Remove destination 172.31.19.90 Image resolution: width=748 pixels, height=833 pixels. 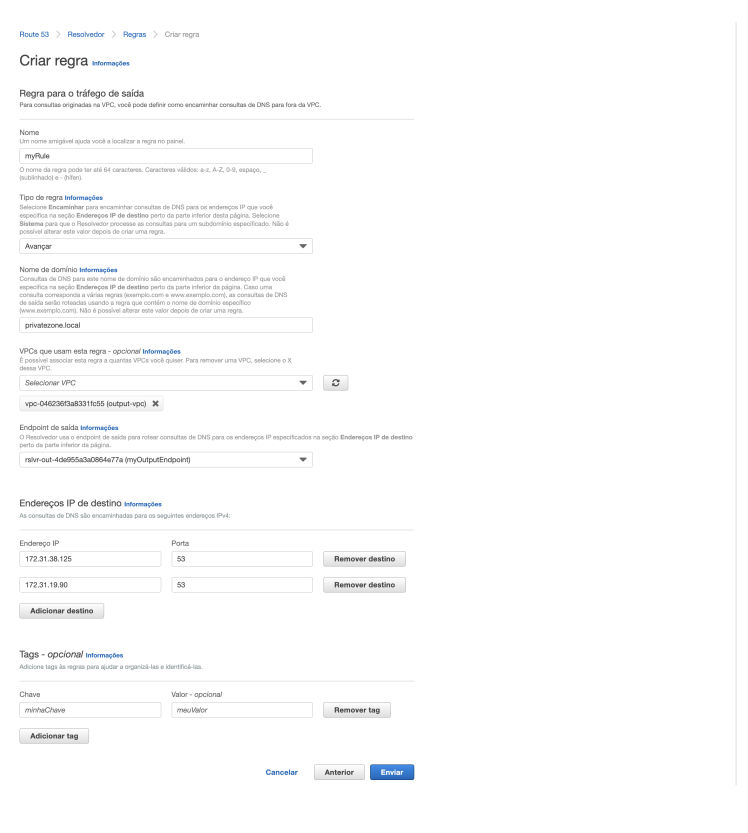point(364,585)
